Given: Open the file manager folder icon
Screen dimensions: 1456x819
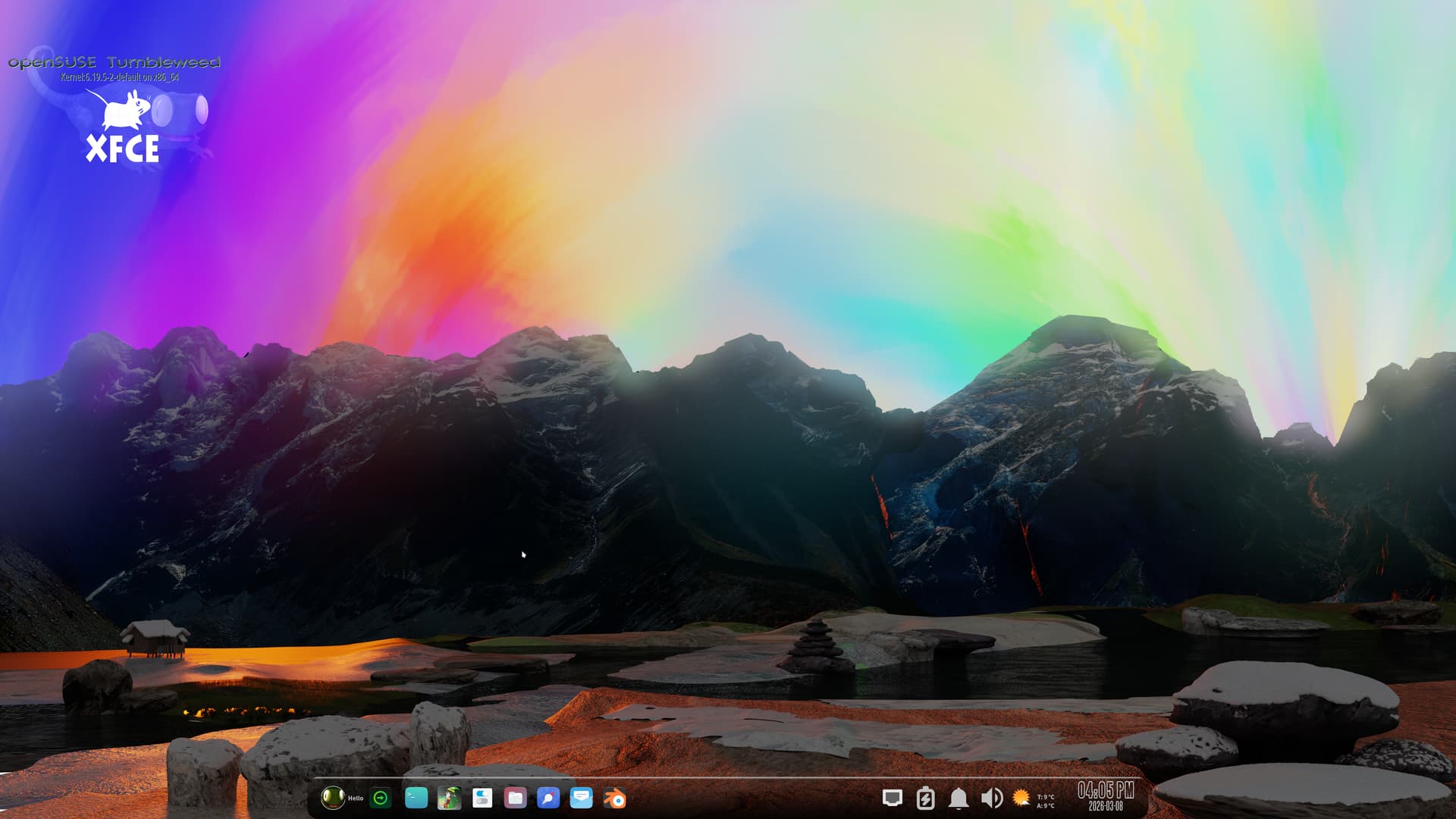Looking at the screenshot, I should click(515, 798).
